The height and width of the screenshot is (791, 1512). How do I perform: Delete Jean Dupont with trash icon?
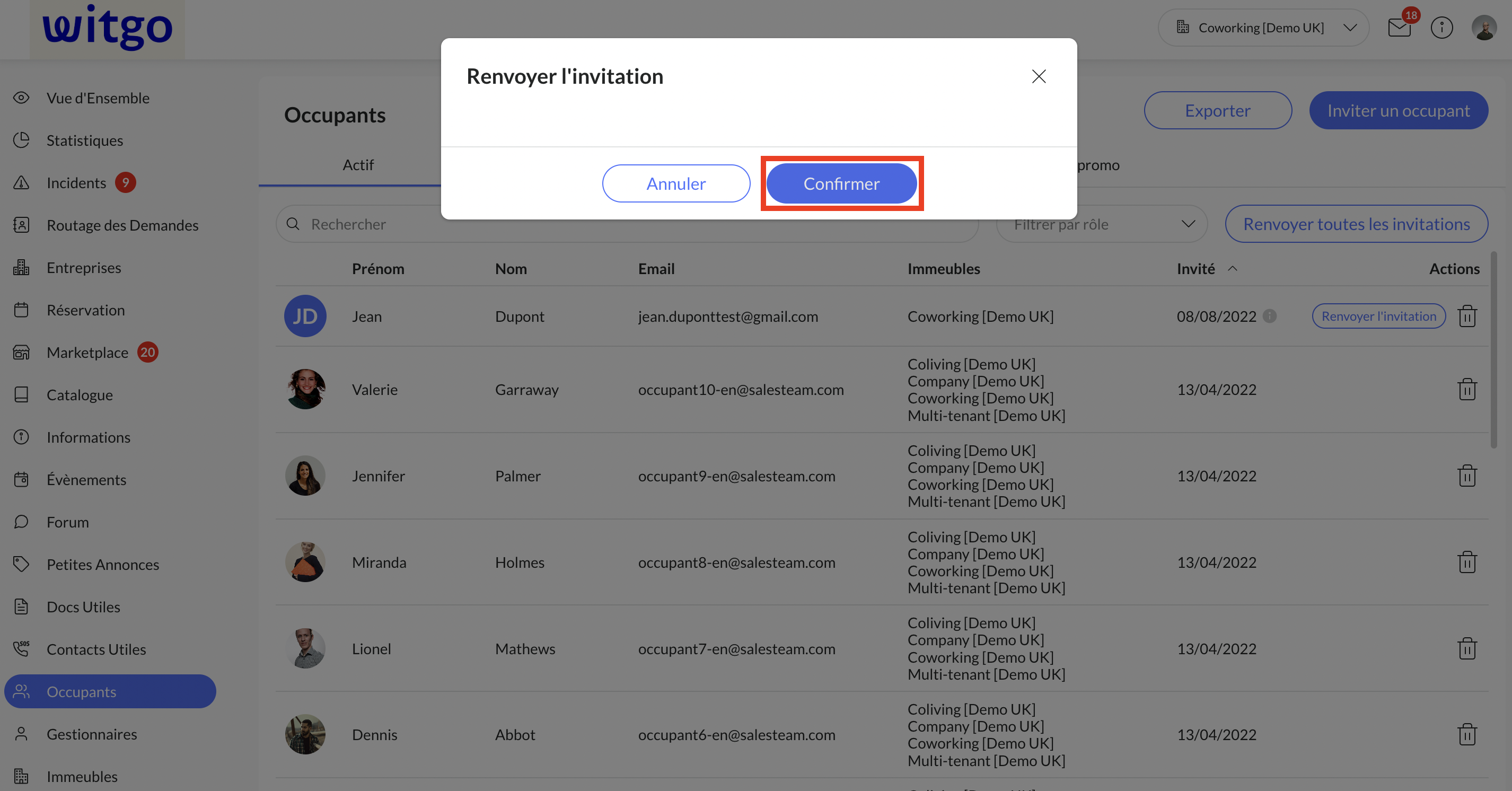pyautogui.click(x=1467, y=315)
